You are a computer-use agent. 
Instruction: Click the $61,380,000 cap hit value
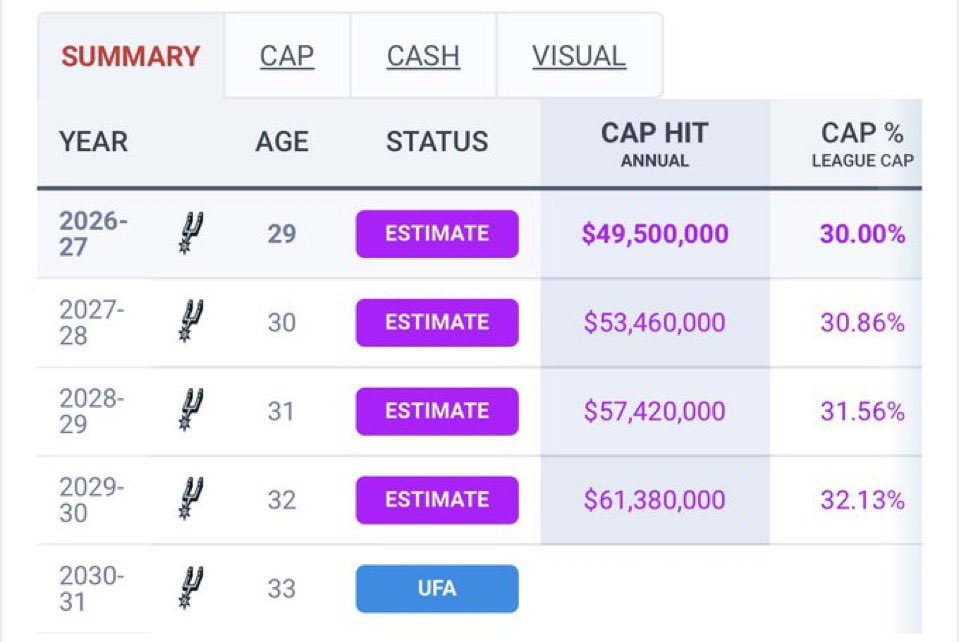point(654,500)
